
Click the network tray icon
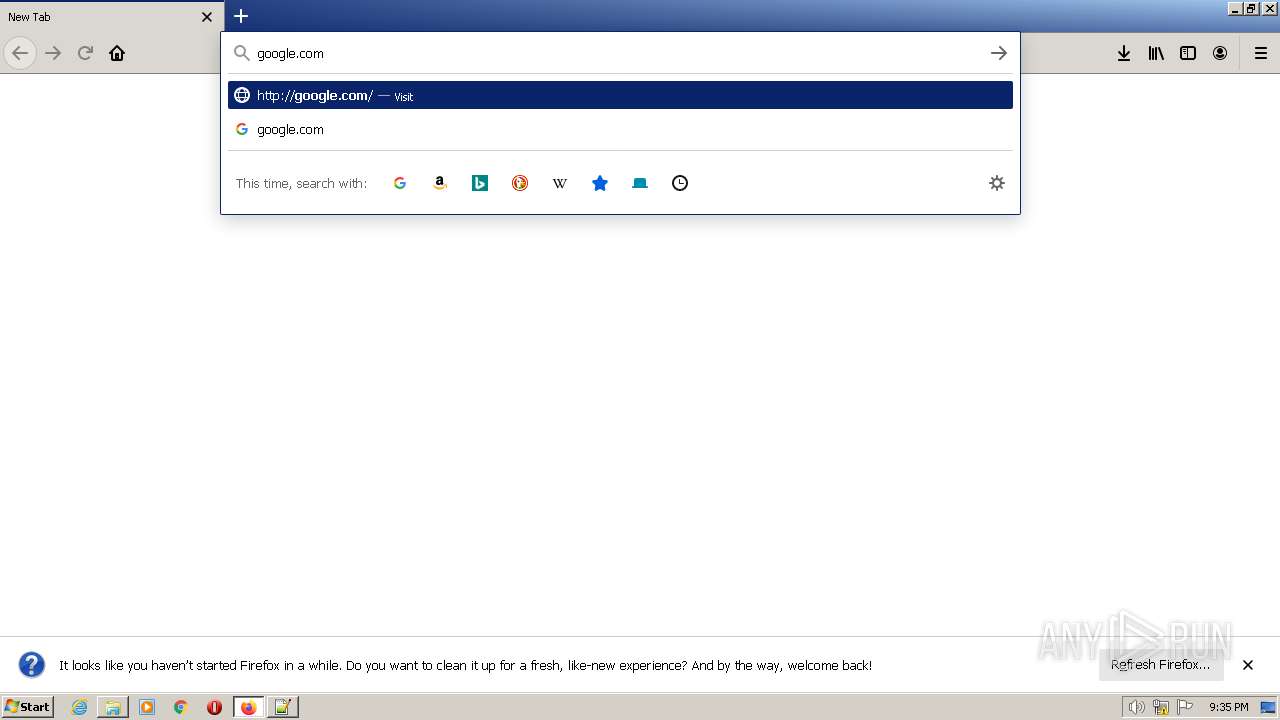pyautogui.click(x=1160, y=707)
